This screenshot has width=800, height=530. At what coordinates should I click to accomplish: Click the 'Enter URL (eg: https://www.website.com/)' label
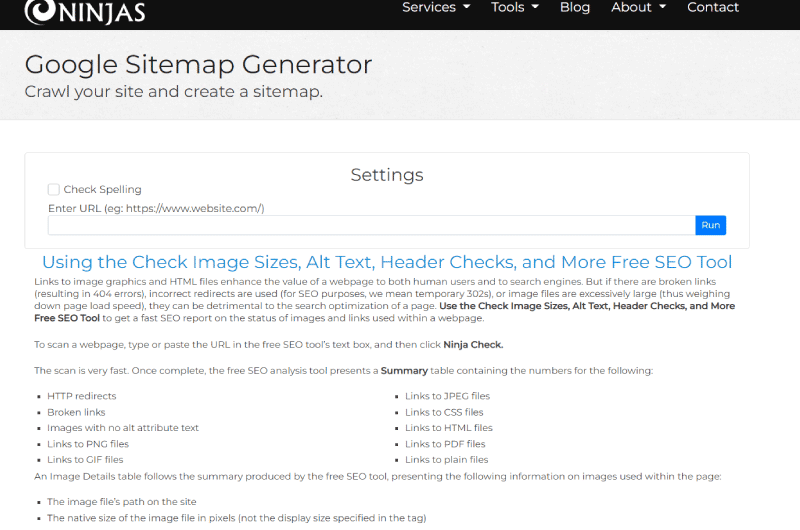point(156,208)
